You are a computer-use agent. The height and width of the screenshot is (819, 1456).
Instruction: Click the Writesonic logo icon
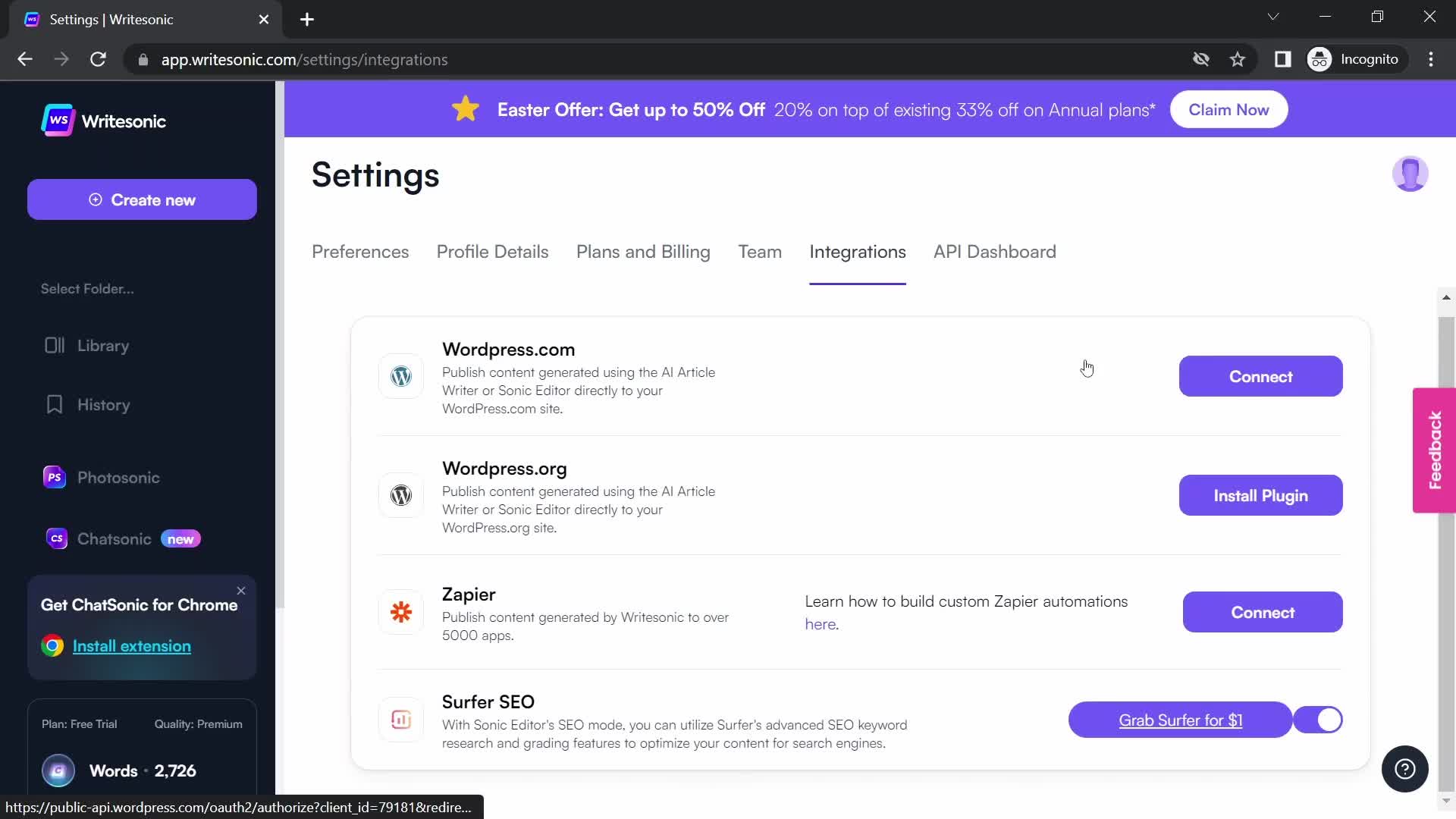[57, 121]
